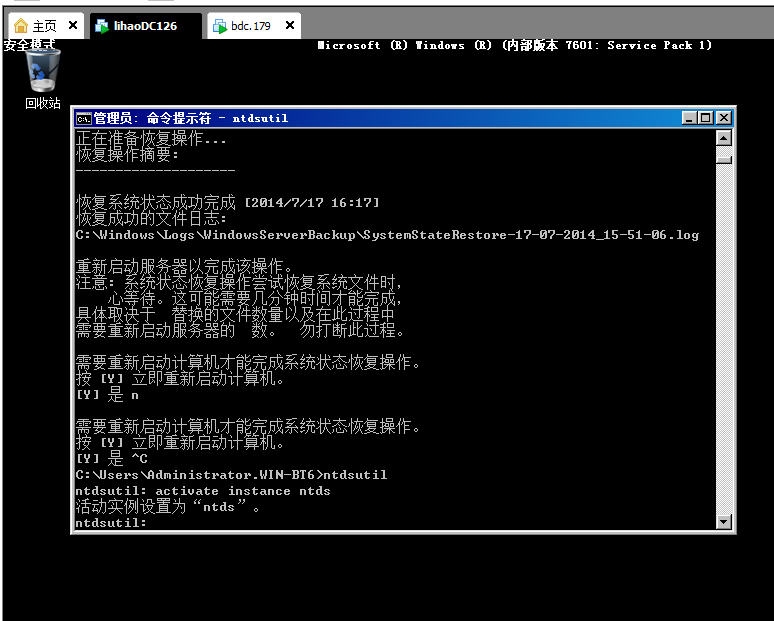Screen dimensions: 774x621
Task: Click the 'activate instance ntds' command line
Action: 203,491
